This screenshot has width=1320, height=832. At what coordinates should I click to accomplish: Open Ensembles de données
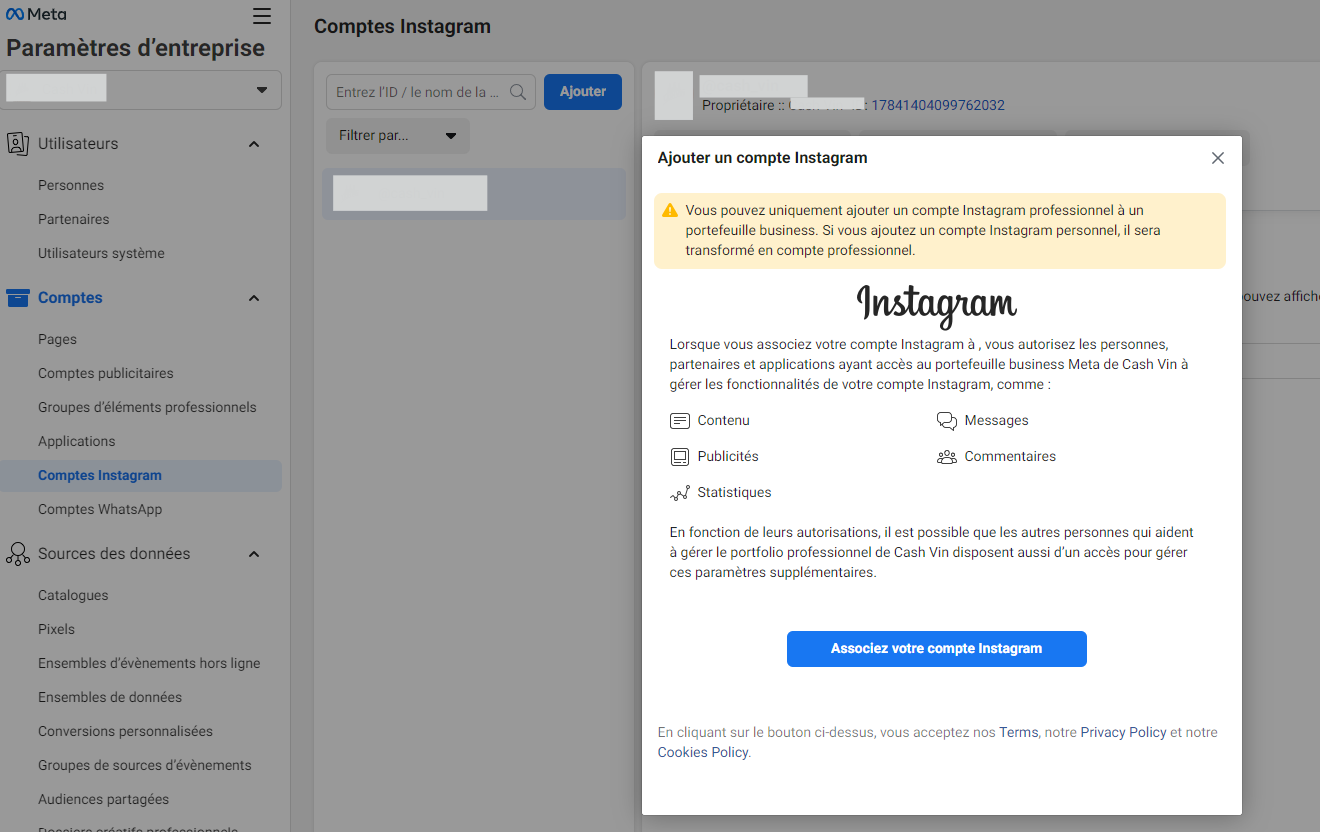(x=110, y=697)
